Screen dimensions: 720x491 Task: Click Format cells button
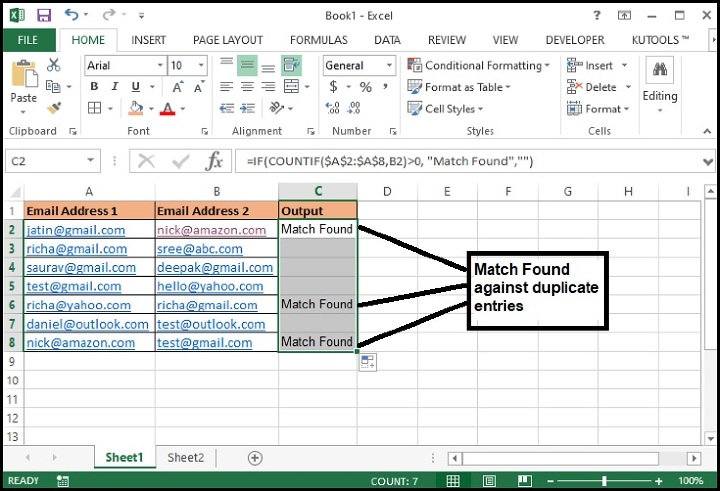pyautogui.click(x=595, y=109)
